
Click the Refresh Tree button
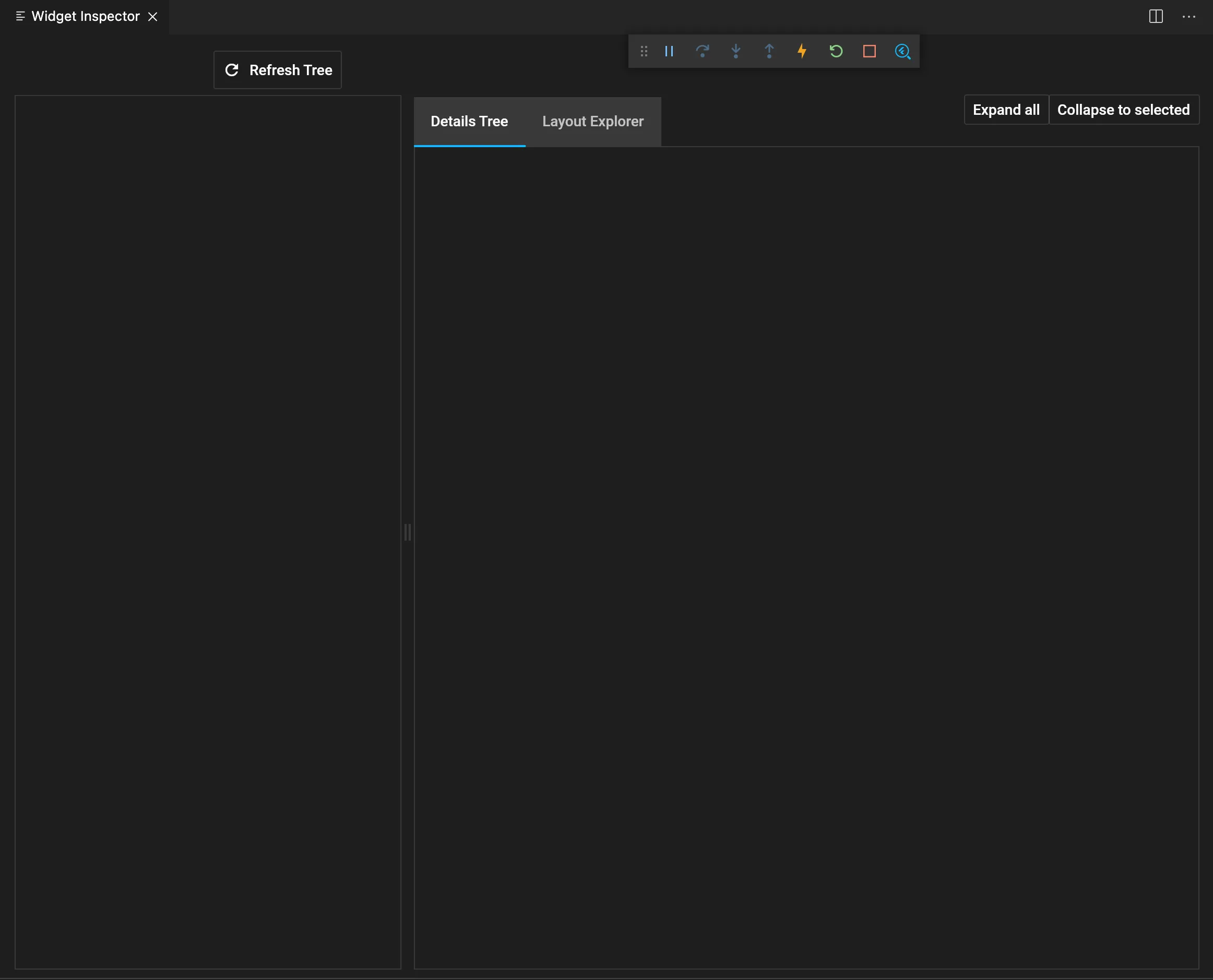[278, 70]
